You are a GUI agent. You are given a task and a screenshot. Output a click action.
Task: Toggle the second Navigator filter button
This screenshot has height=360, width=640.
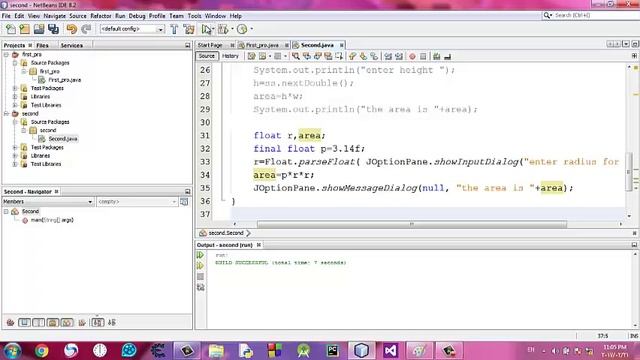[x=38, y=322]
